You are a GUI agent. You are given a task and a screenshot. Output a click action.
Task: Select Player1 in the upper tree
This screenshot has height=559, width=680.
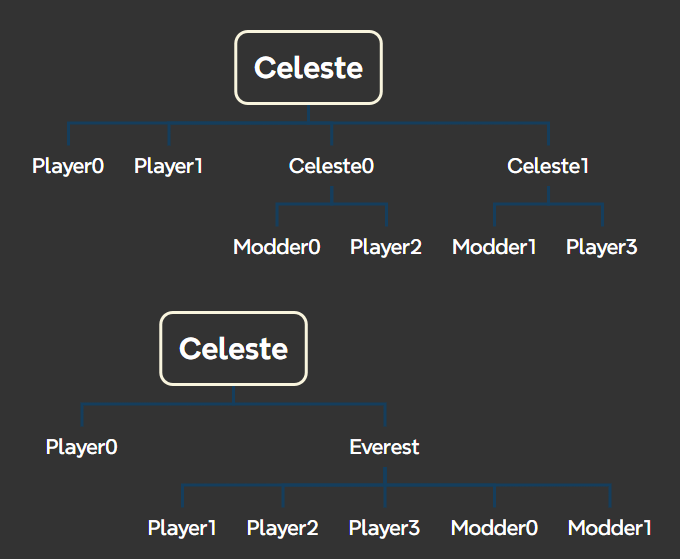(168, 166)
